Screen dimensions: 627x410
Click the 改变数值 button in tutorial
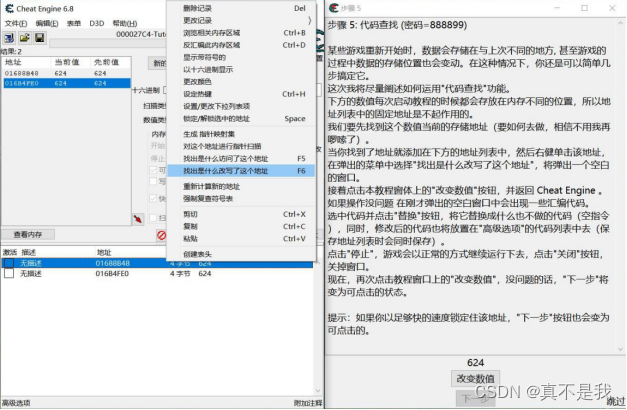click(x=475, y=378)
